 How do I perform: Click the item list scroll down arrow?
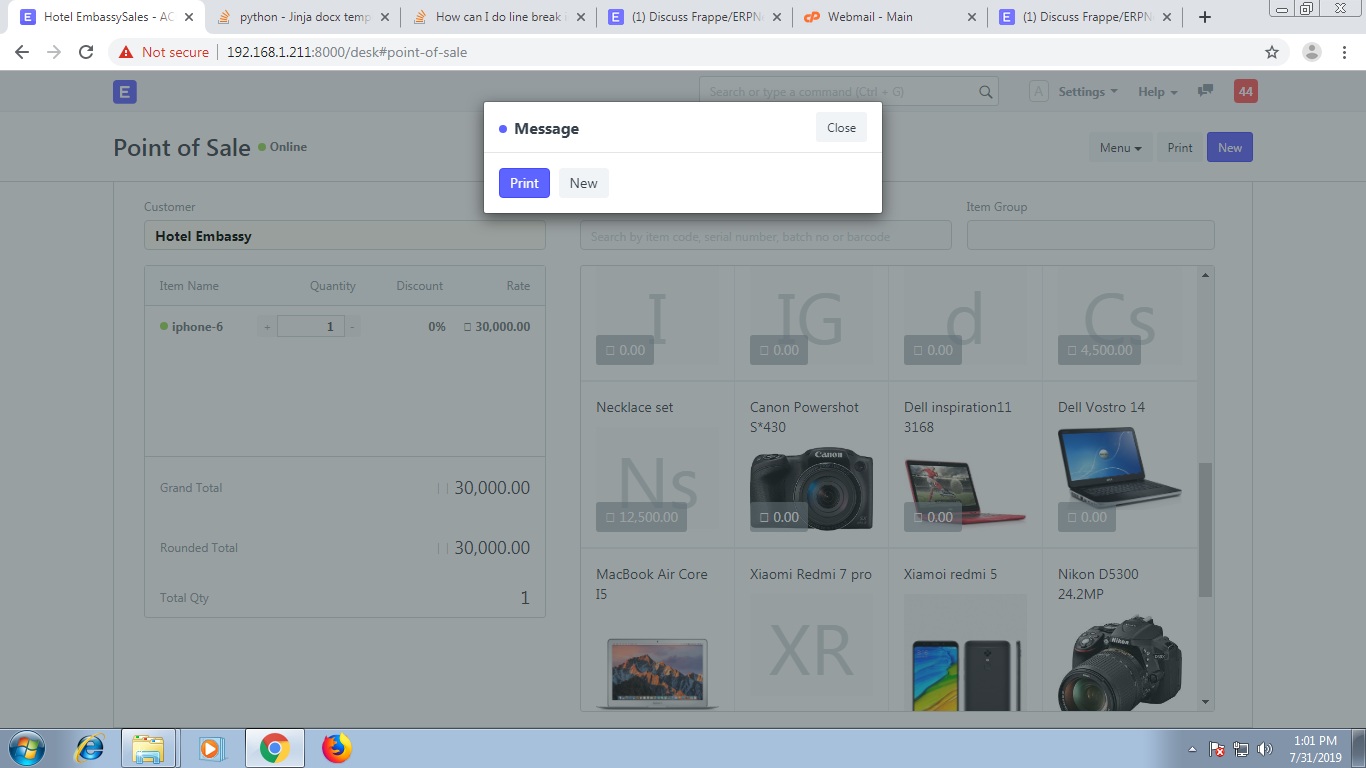[1205, 703]
